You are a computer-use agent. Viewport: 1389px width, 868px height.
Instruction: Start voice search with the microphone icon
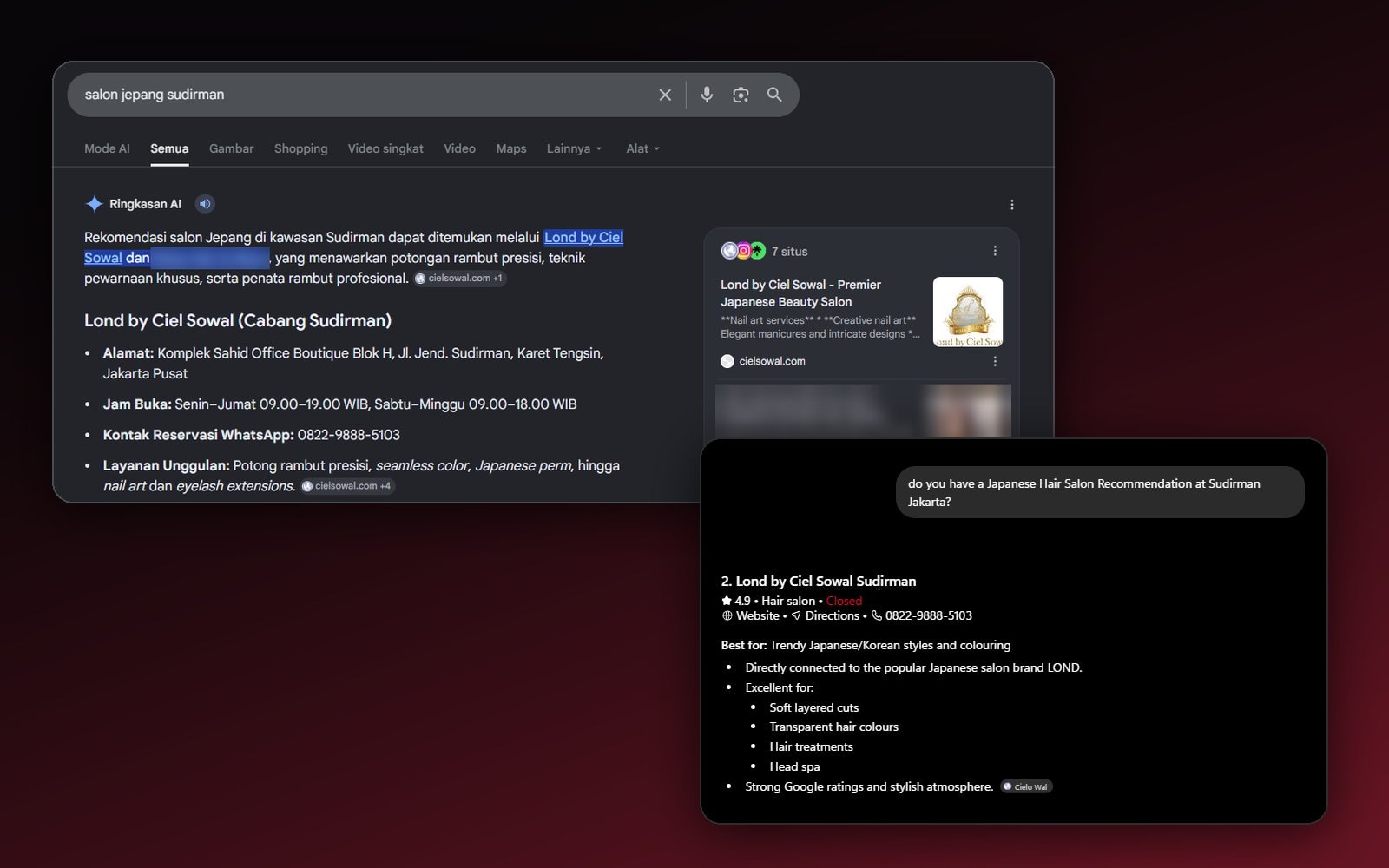[707, 95]
